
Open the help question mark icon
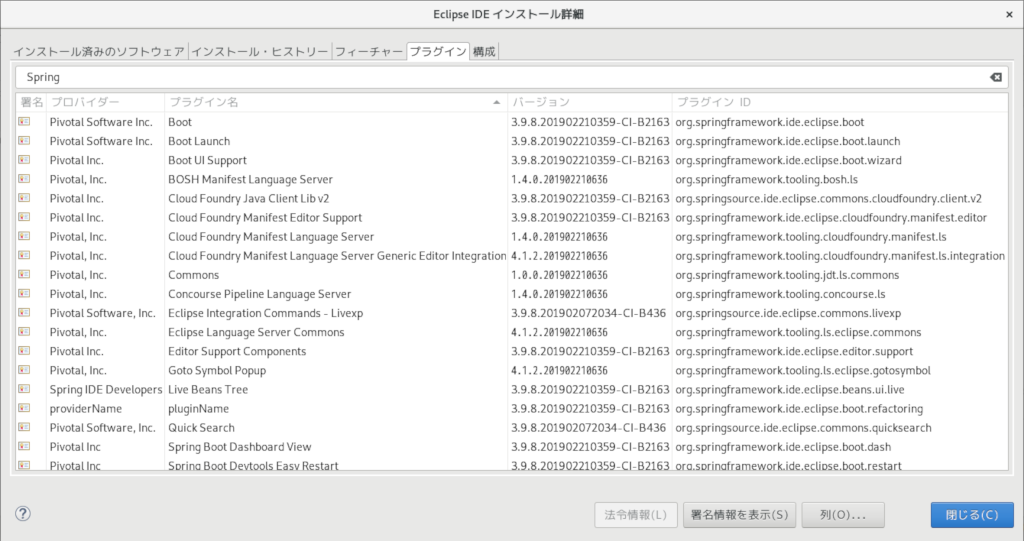point(23,514)
